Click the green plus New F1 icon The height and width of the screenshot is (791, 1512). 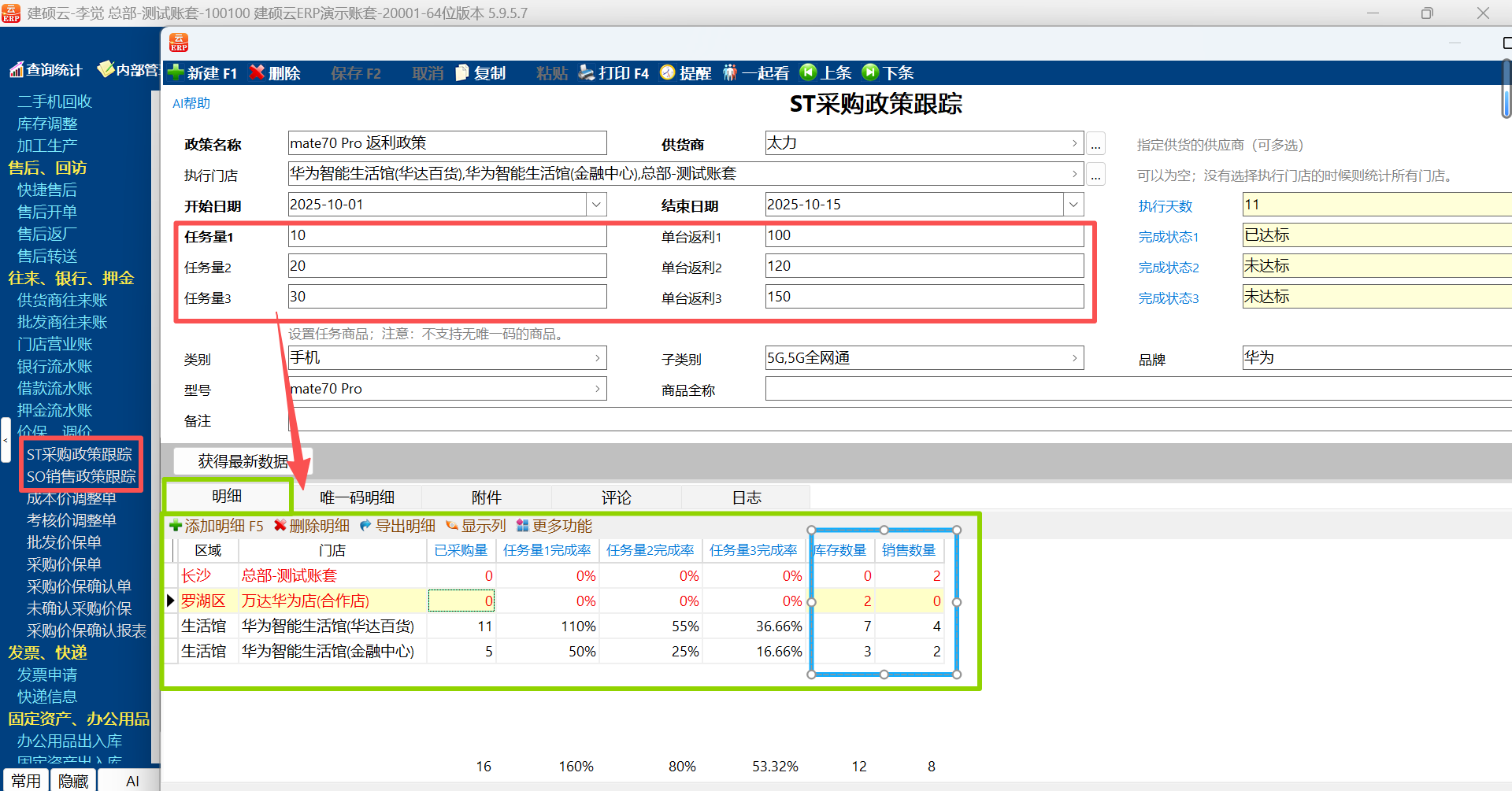point(176,72)
